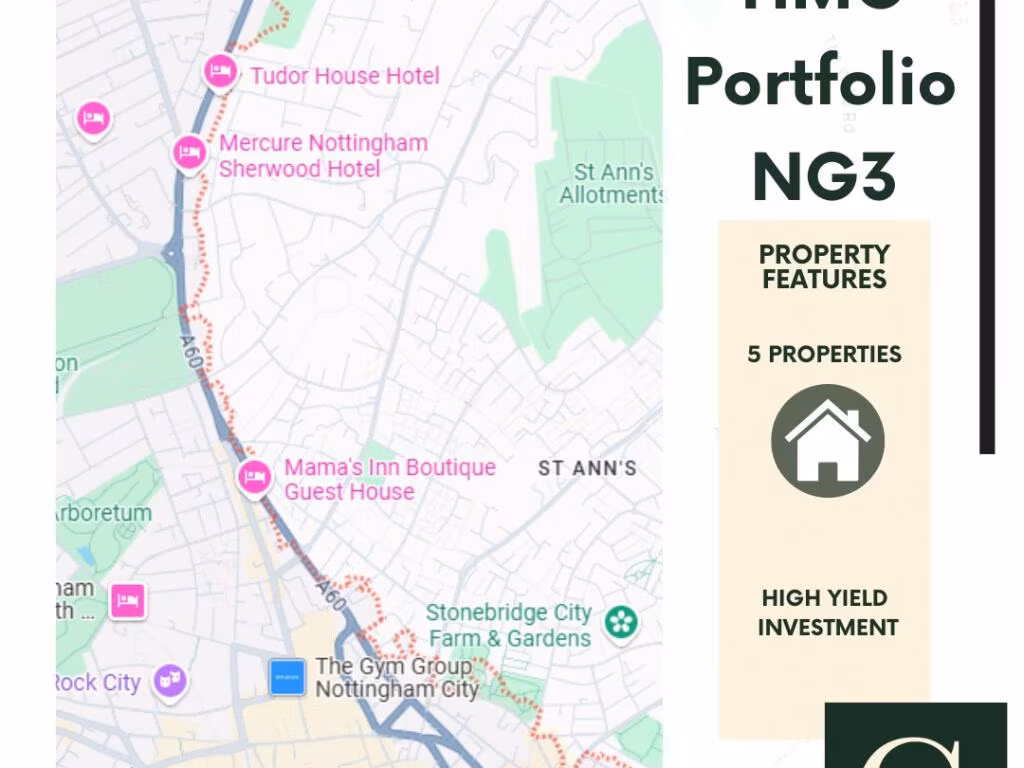
Task: Click the PROPERTY FEATURES heading
Action: (x=824, y=266)
